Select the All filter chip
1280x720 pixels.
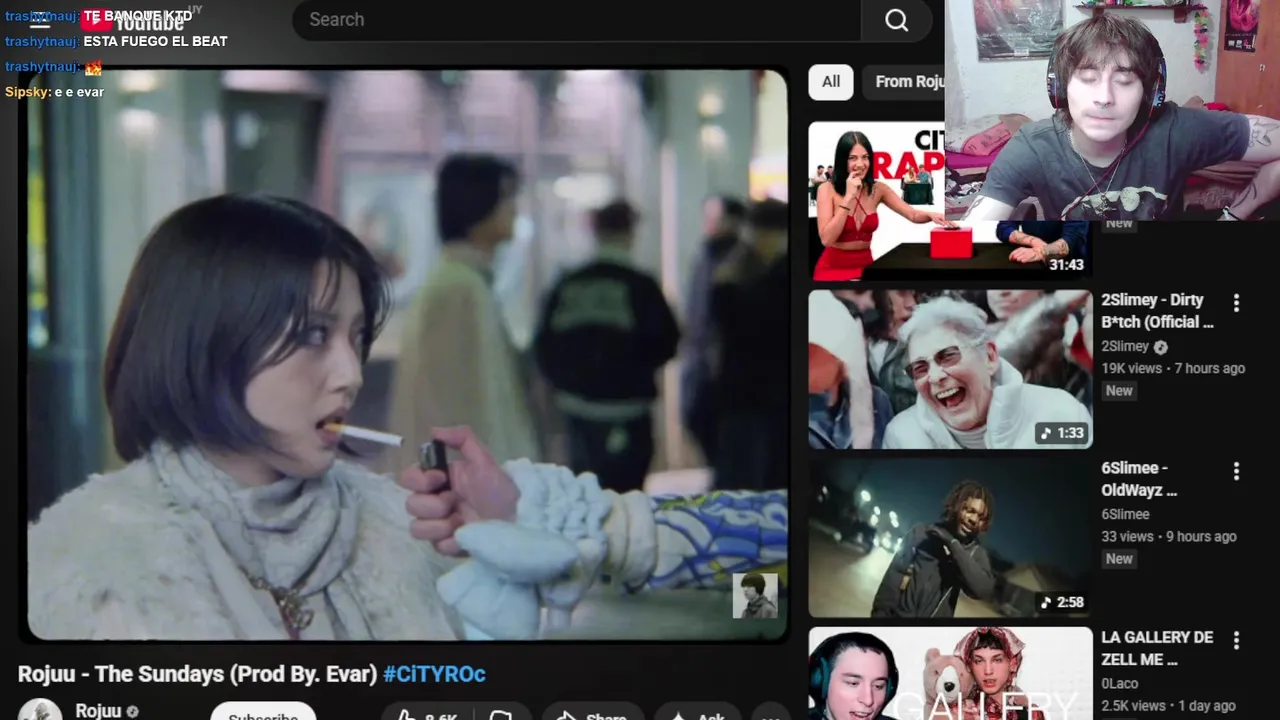tap(831, 82)
